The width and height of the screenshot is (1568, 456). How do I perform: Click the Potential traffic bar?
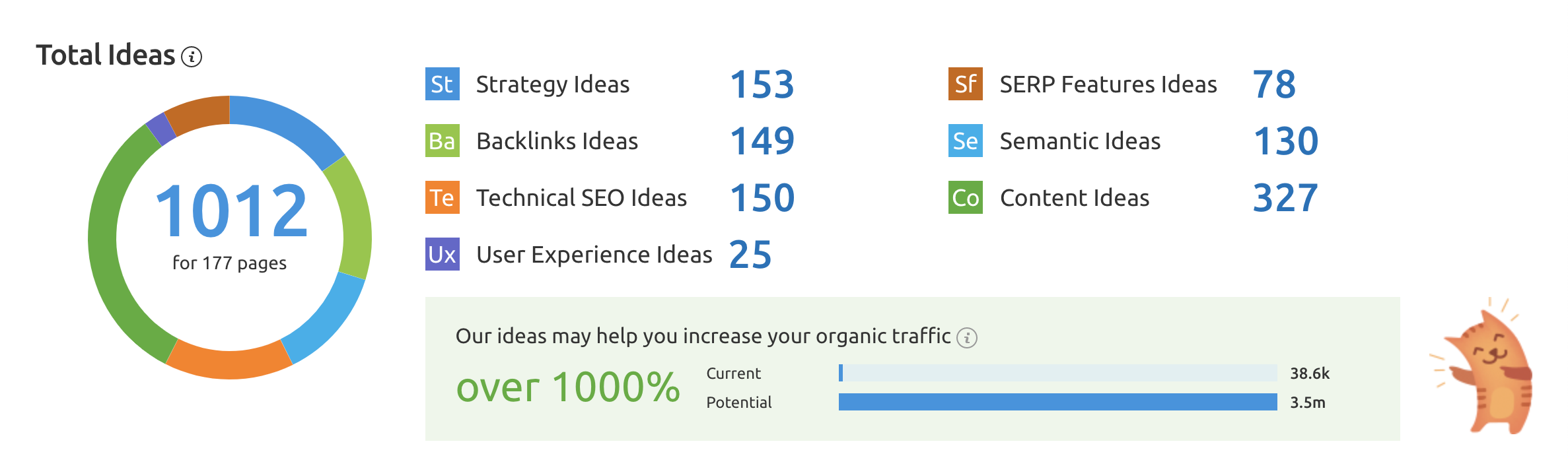coord(1057,402)
